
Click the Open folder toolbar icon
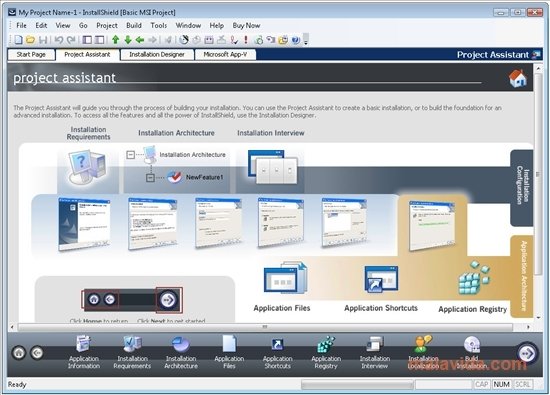31,40
